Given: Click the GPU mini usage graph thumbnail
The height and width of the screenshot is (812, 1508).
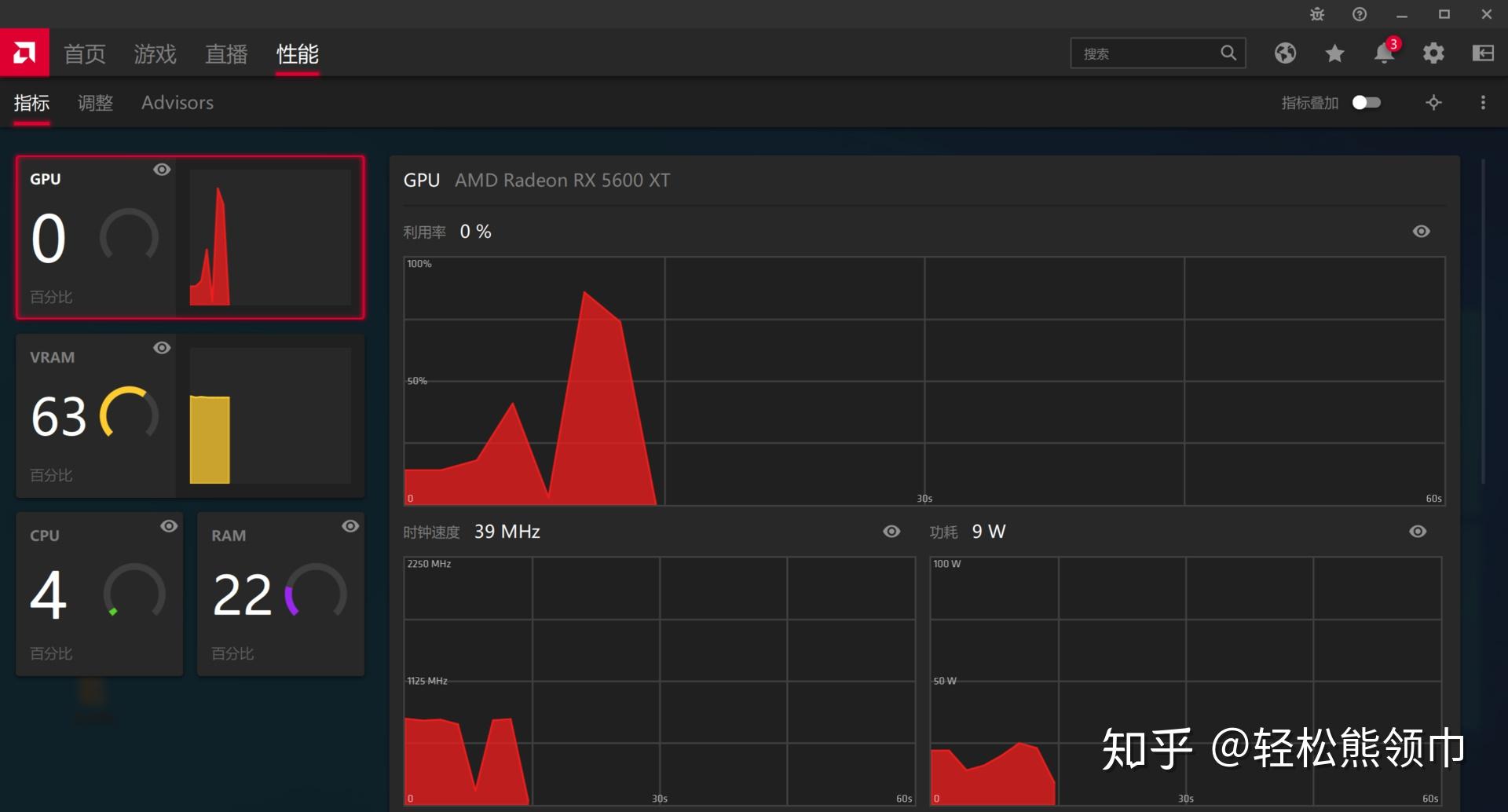Looking at the screenshot, I should pyautogui.click(x=270, y=237).
